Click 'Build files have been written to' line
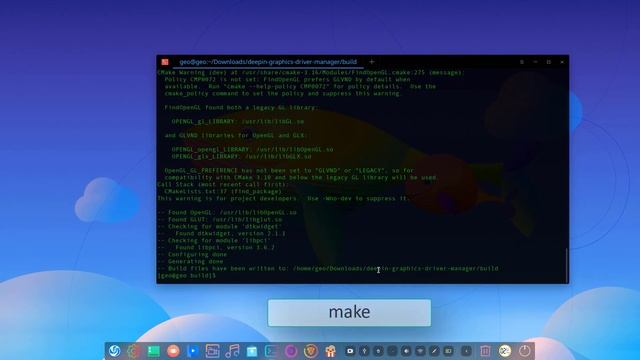 [x=328, y=269]
